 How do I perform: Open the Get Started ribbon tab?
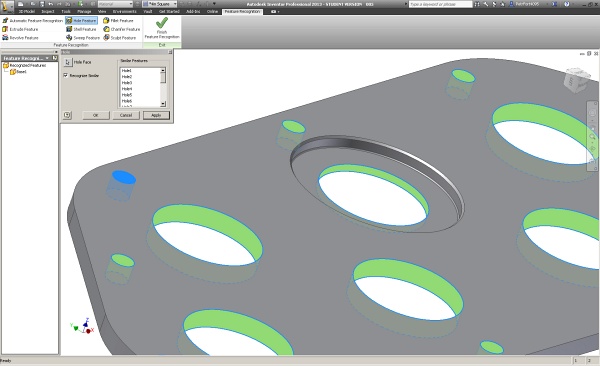tap(169, 11)
